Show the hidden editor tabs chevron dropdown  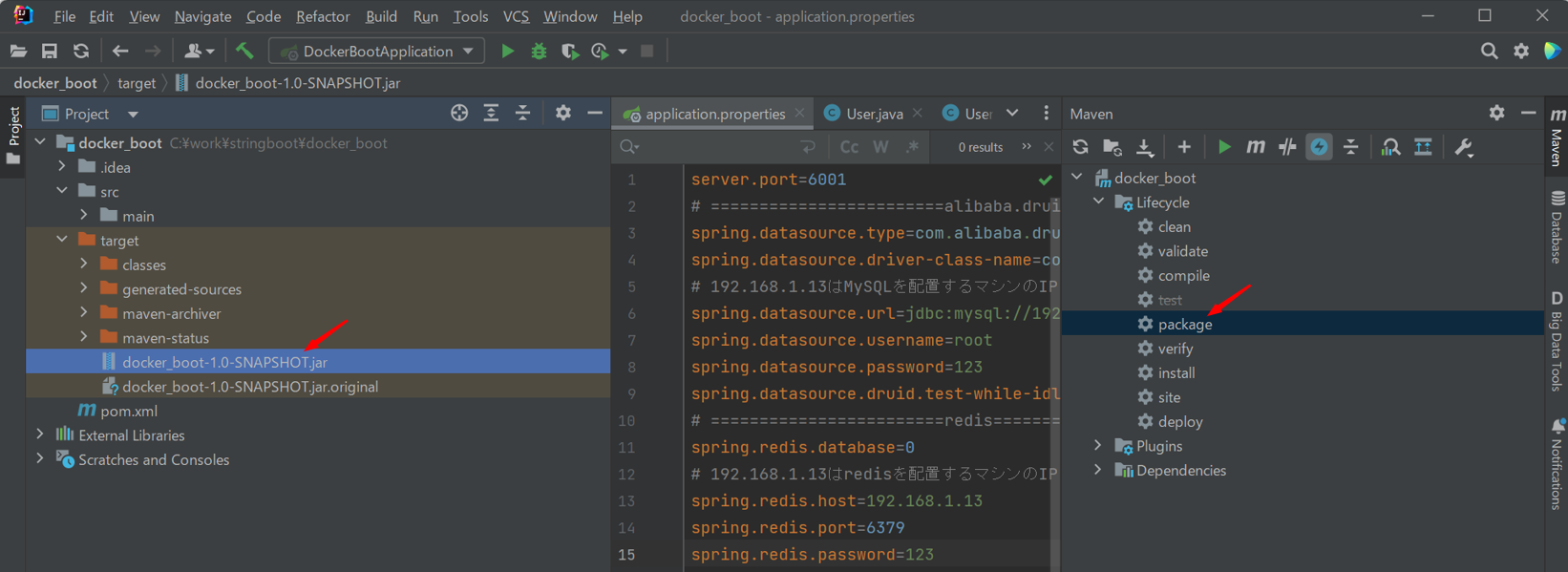[x=1012, y=113]
